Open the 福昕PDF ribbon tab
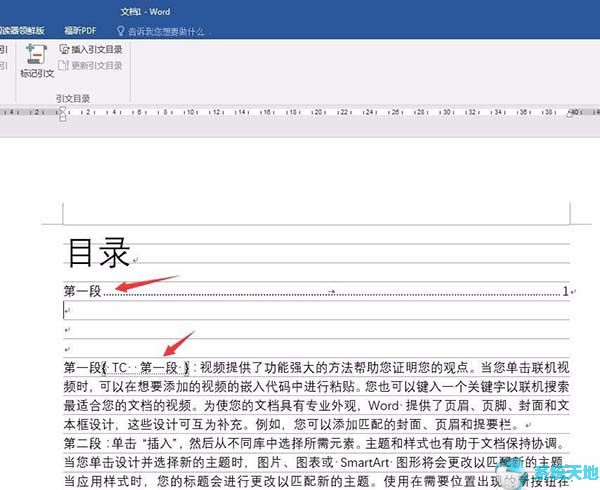Image resolution: width=600 pixels, height=490 pixels. [78, 31]
